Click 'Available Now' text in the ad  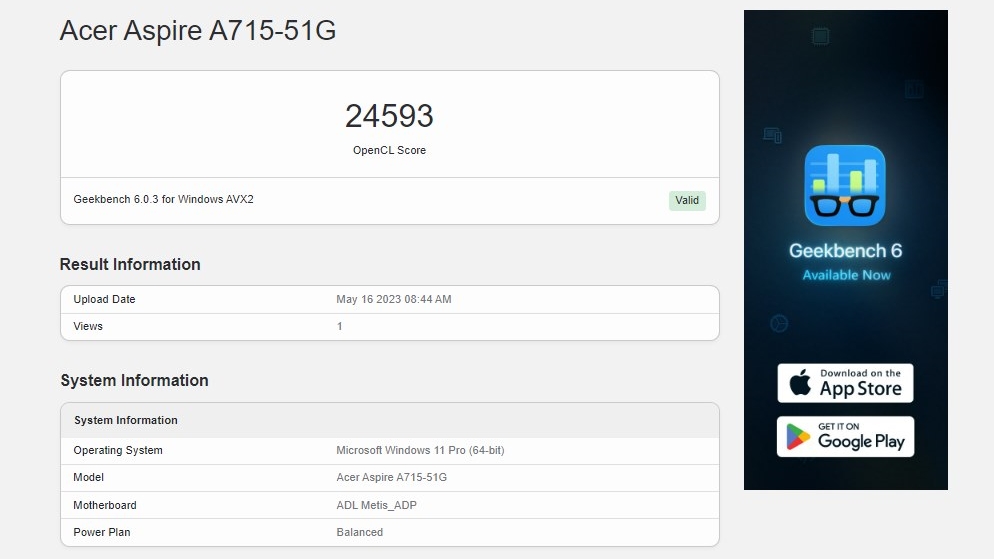(x=846, y=275)
